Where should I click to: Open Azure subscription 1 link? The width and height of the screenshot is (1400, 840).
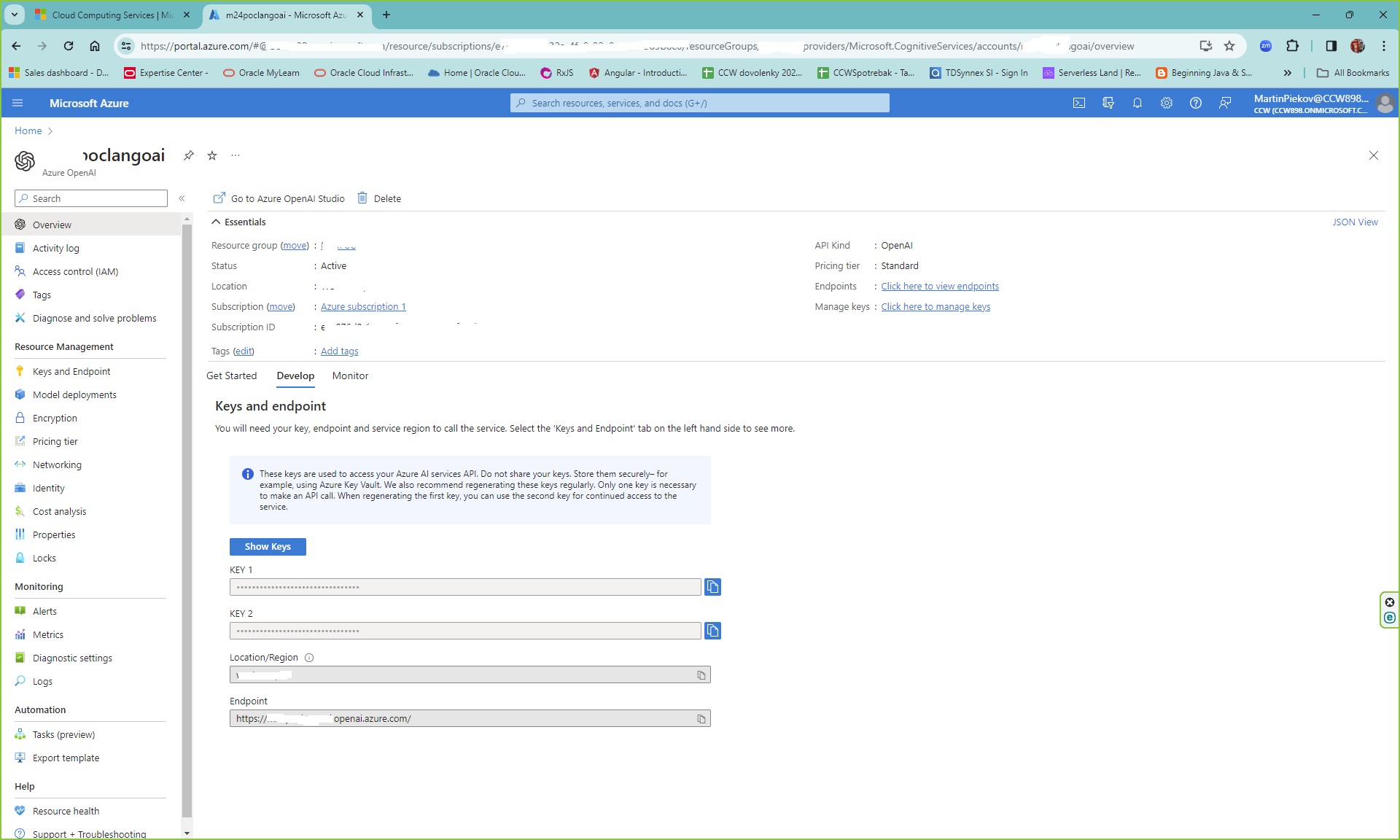pyautogui.click(x=363, y=307)
